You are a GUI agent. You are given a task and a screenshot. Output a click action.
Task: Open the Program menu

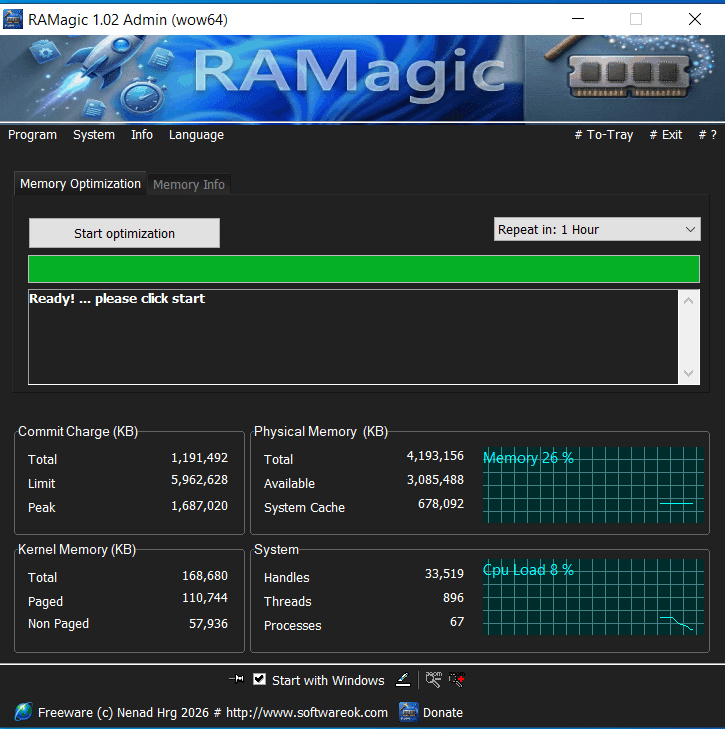[x=33, y=135]
